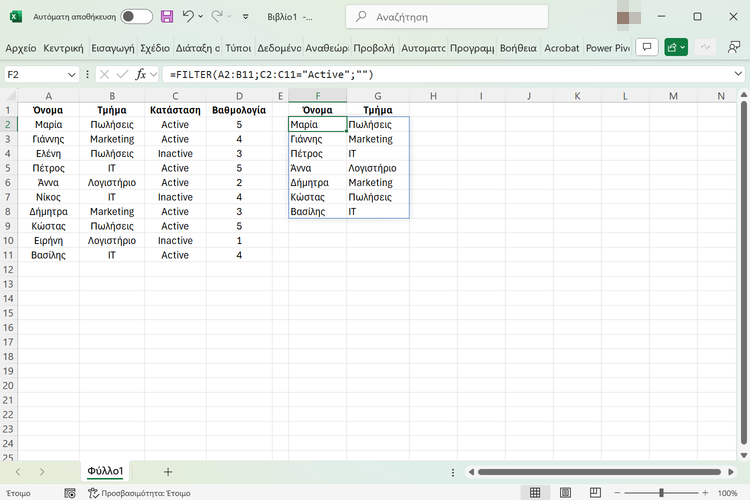Image resolution: width=750 pixels, height=500 pixels.
Task: Click the Save floppy disk icon
Action: click(x=167, y=17)
